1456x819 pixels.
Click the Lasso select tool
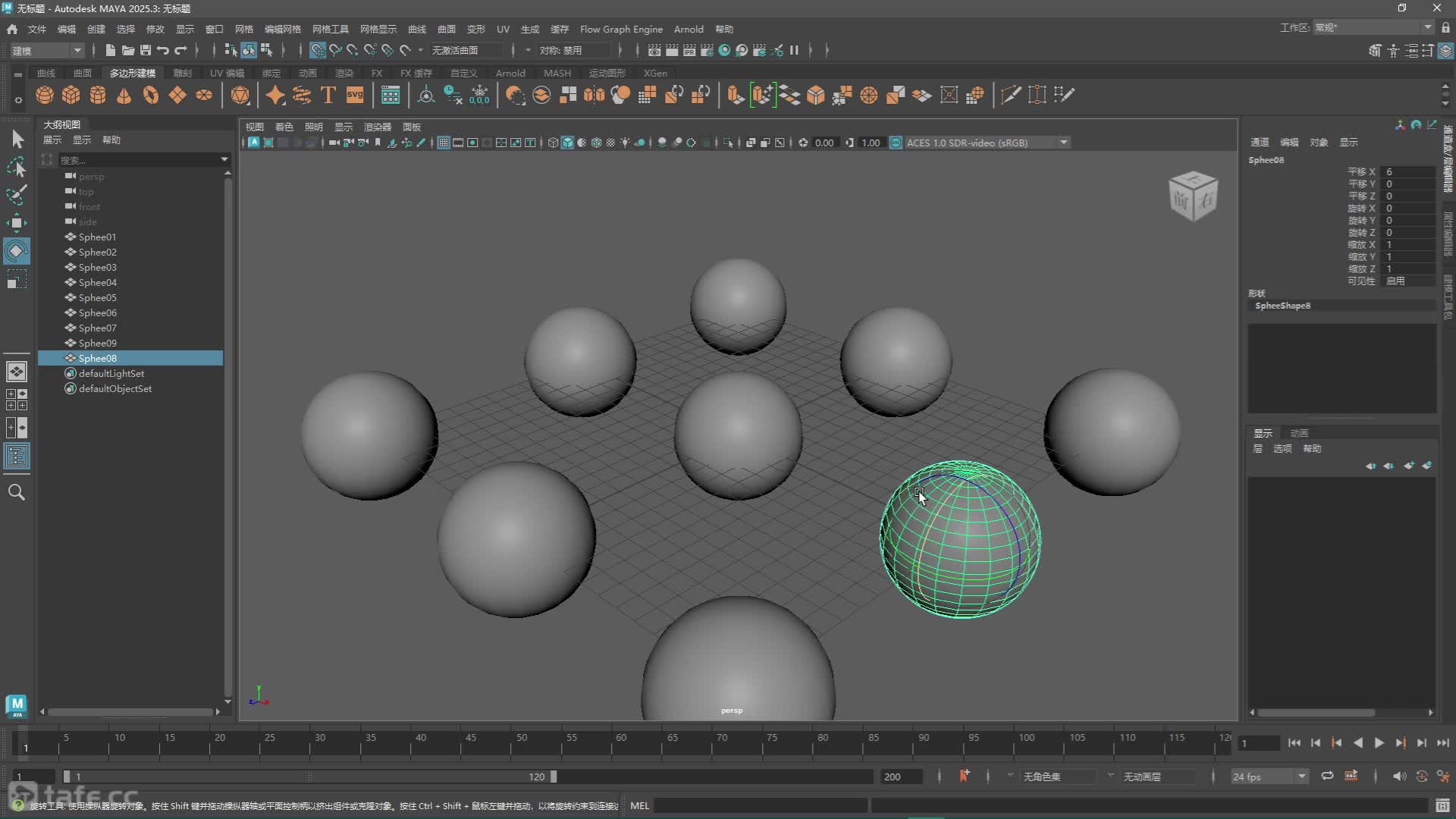16,167
